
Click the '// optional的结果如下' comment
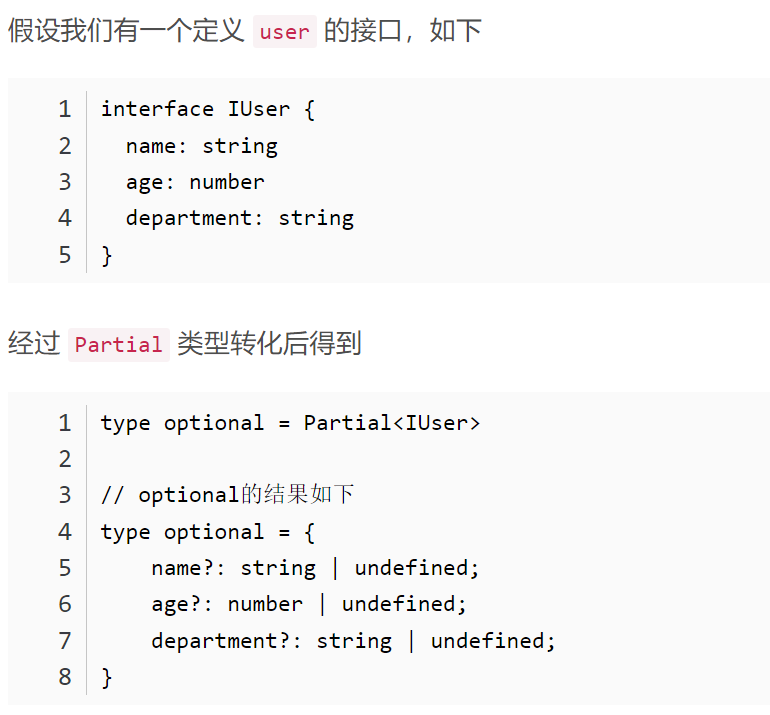pos(227,495)
